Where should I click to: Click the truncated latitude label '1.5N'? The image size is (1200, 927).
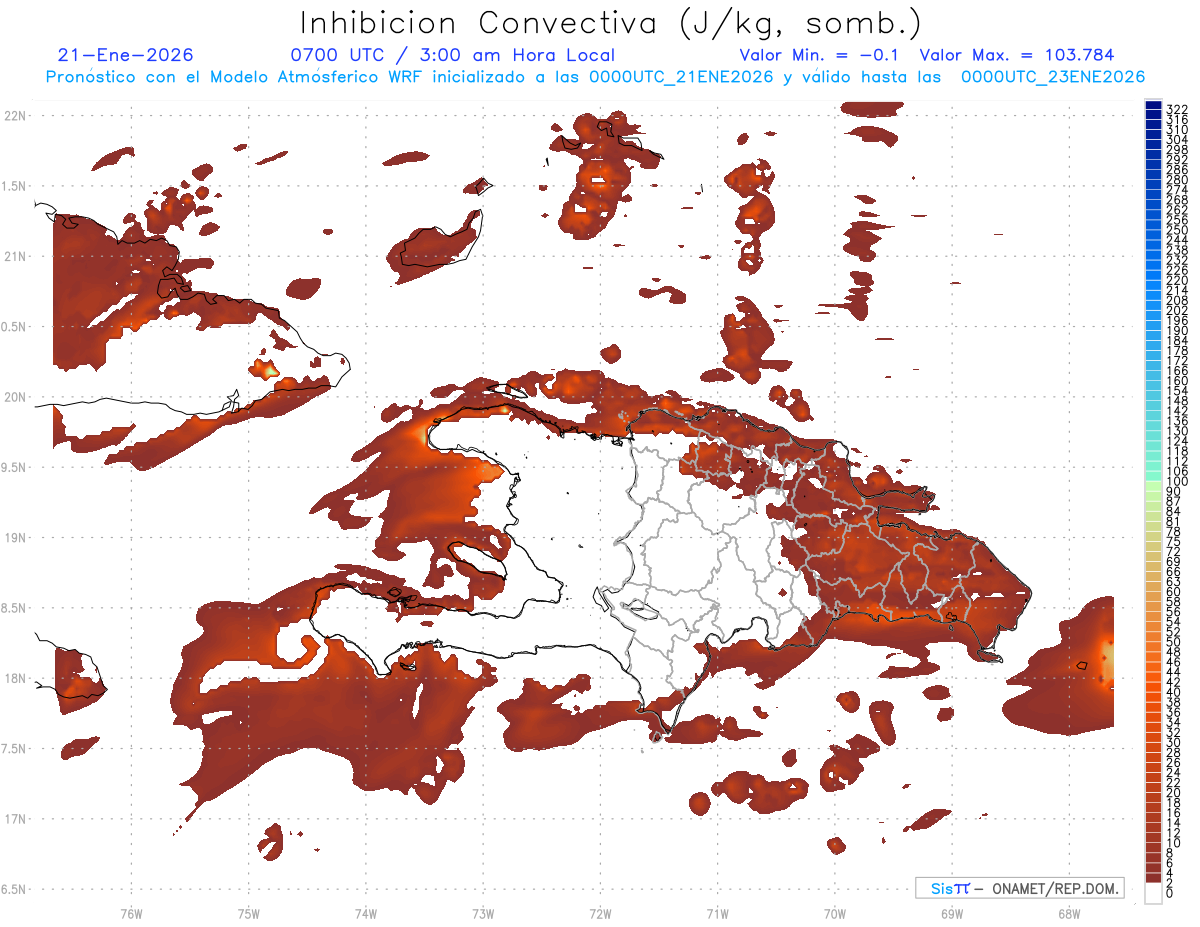14,186
